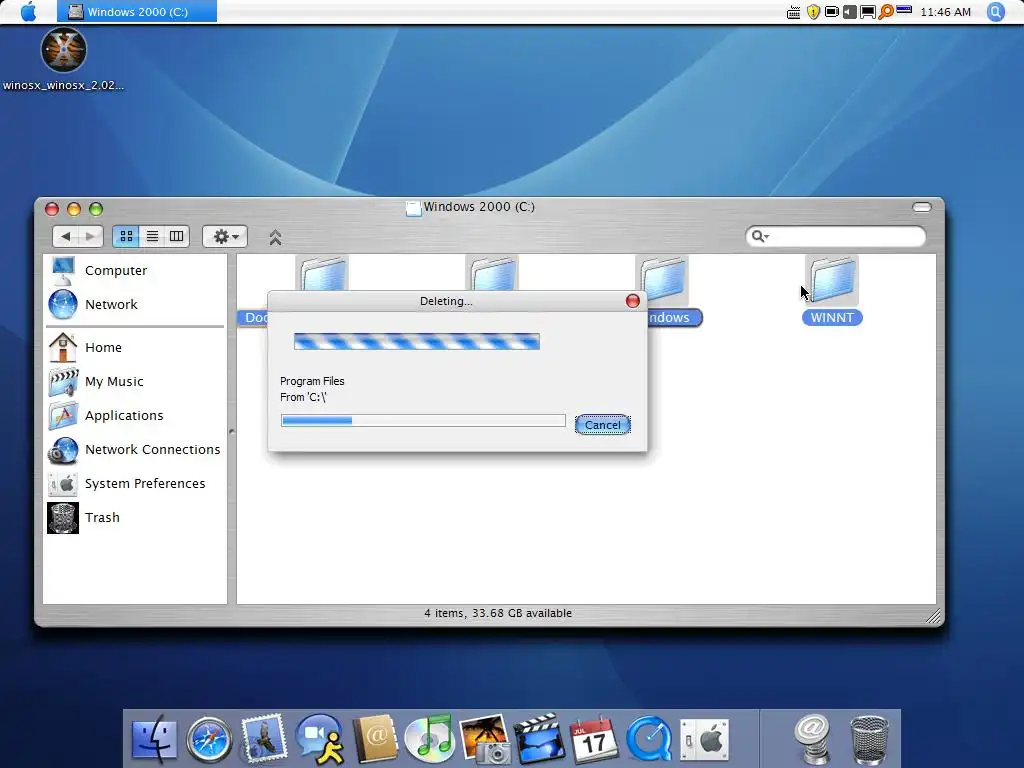1024x768 pixels.
Task: Click the window resize grip corner
Action: pos(934,616)
